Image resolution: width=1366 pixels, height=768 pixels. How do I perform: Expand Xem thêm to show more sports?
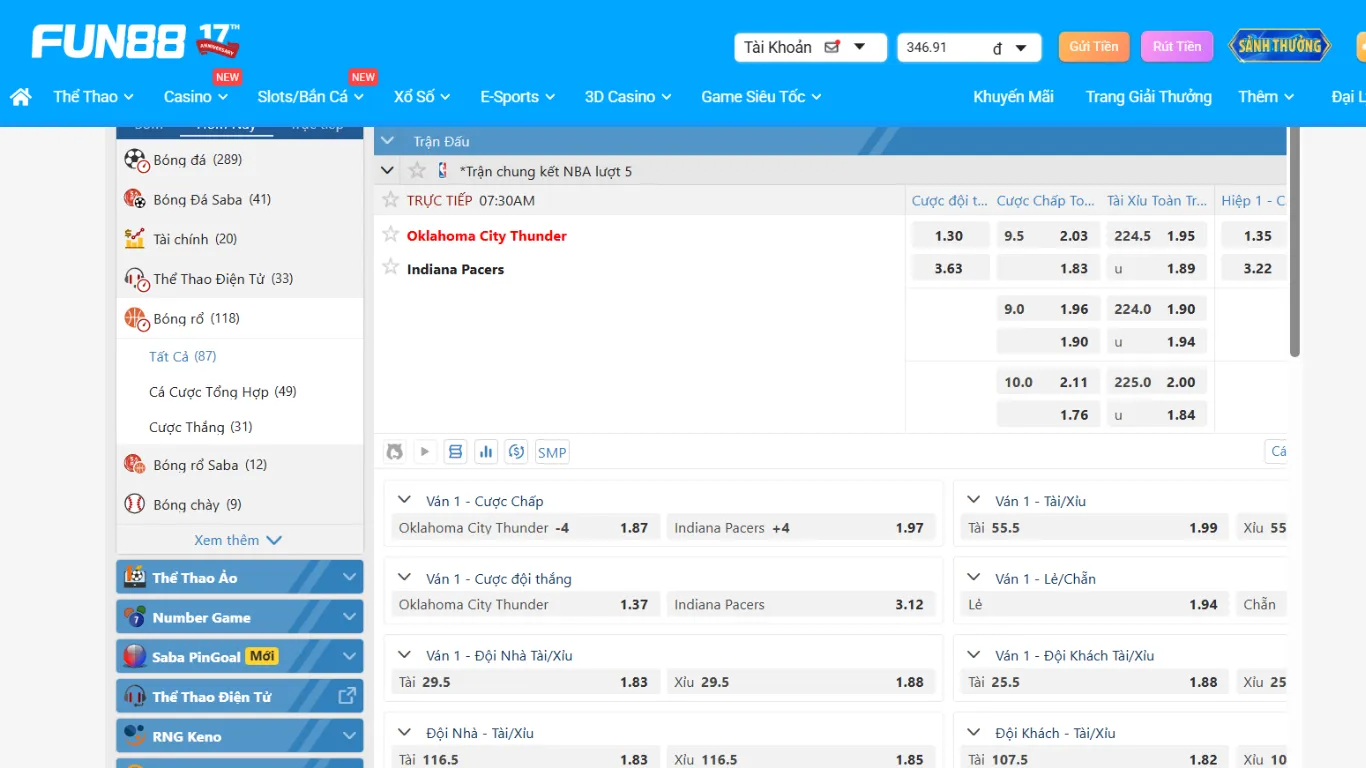(x=238, y=540)
